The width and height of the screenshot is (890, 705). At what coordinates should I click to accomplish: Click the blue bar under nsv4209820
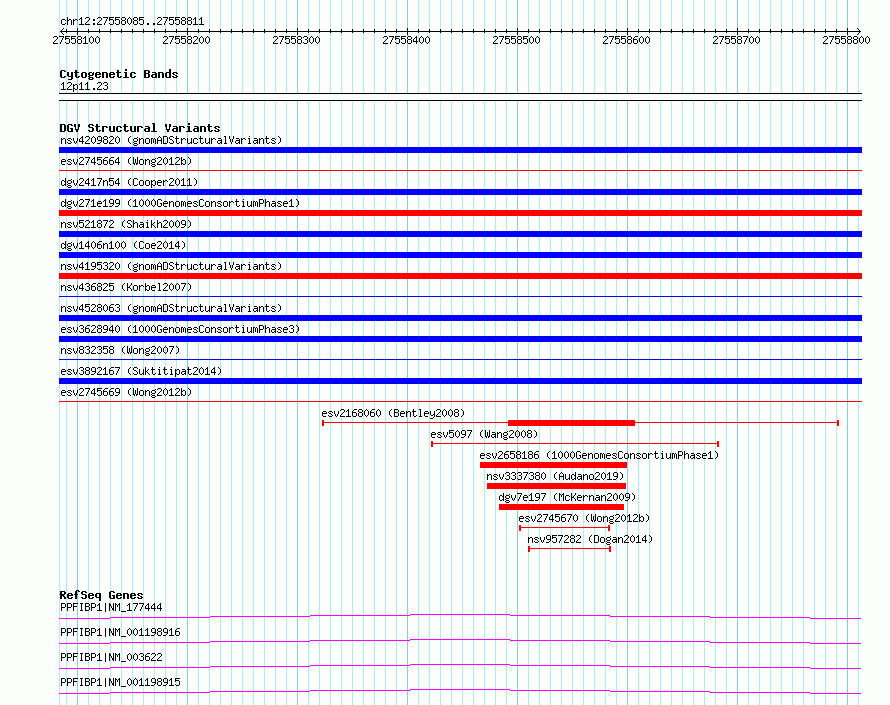click(x=460, y=150)
